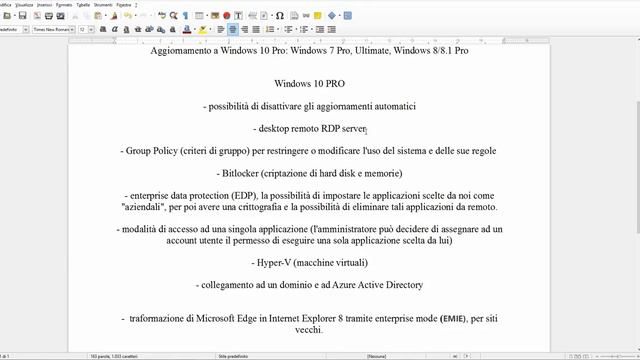Increase paragraph indent icon
Screen dimensions: 640x360
point(320,29)
